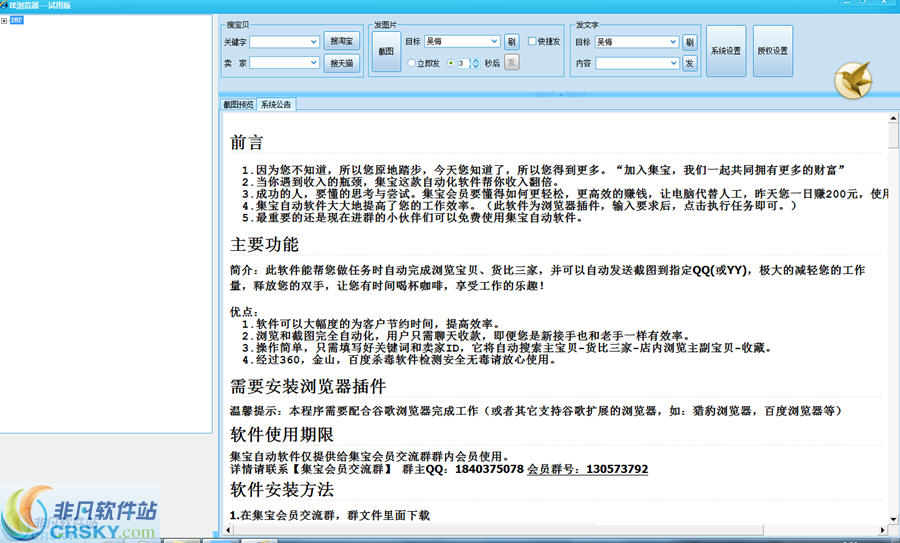The width and height of the screenshot is (900, 543).
Task: Click the 搜天猫 button
Action: (342, 63)
